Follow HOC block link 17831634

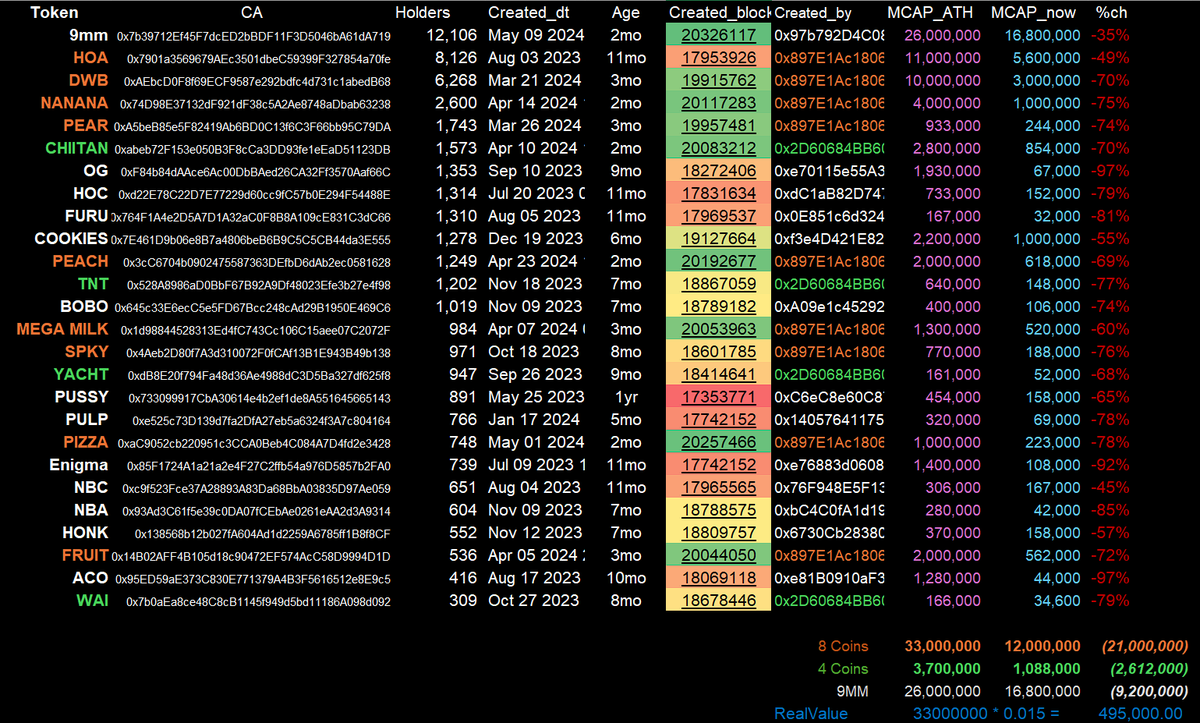tap(718, 193)
